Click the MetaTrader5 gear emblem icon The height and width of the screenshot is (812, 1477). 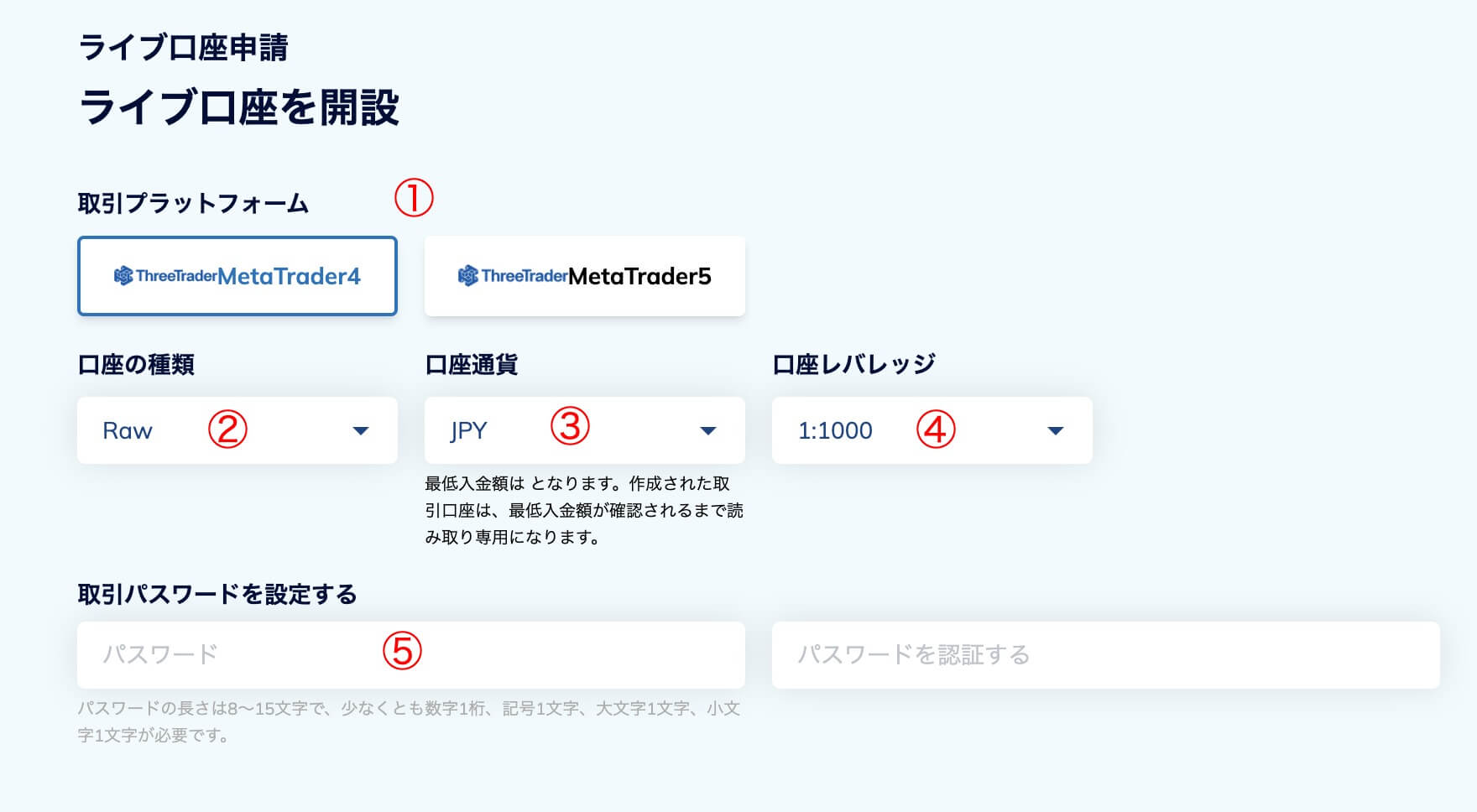(x=470, y=276)
